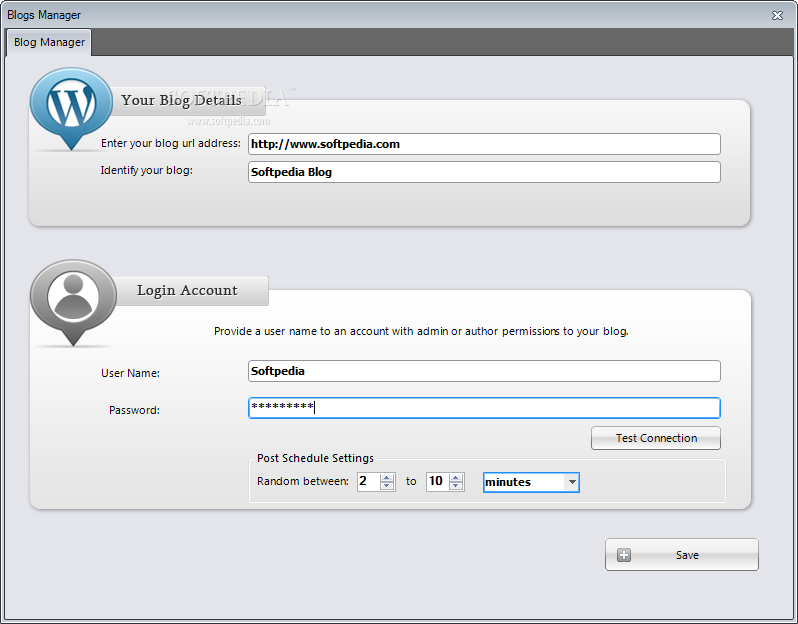Viewport: 798px width, 624px height.
Task: Click the Blogs Manager window title
Action: (44, 15)
